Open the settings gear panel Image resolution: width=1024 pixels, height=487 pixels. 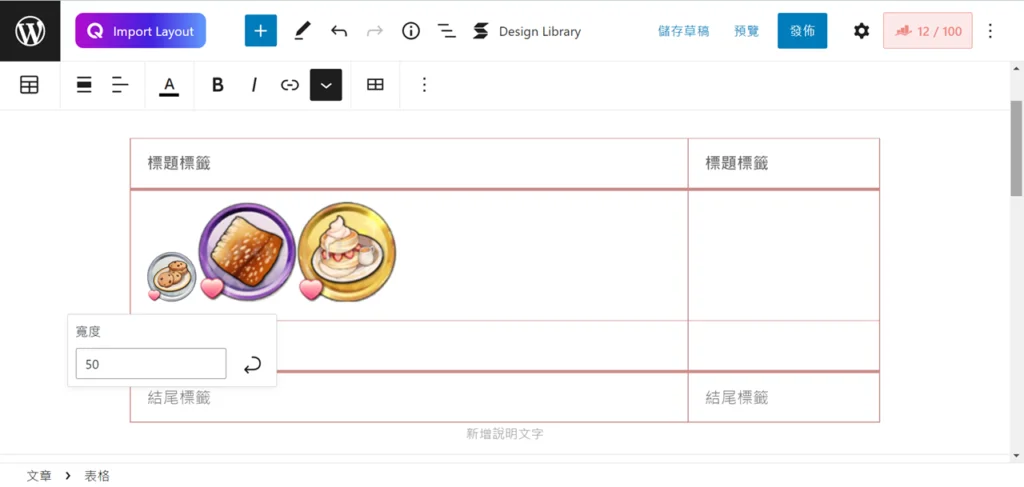(862, 31)
